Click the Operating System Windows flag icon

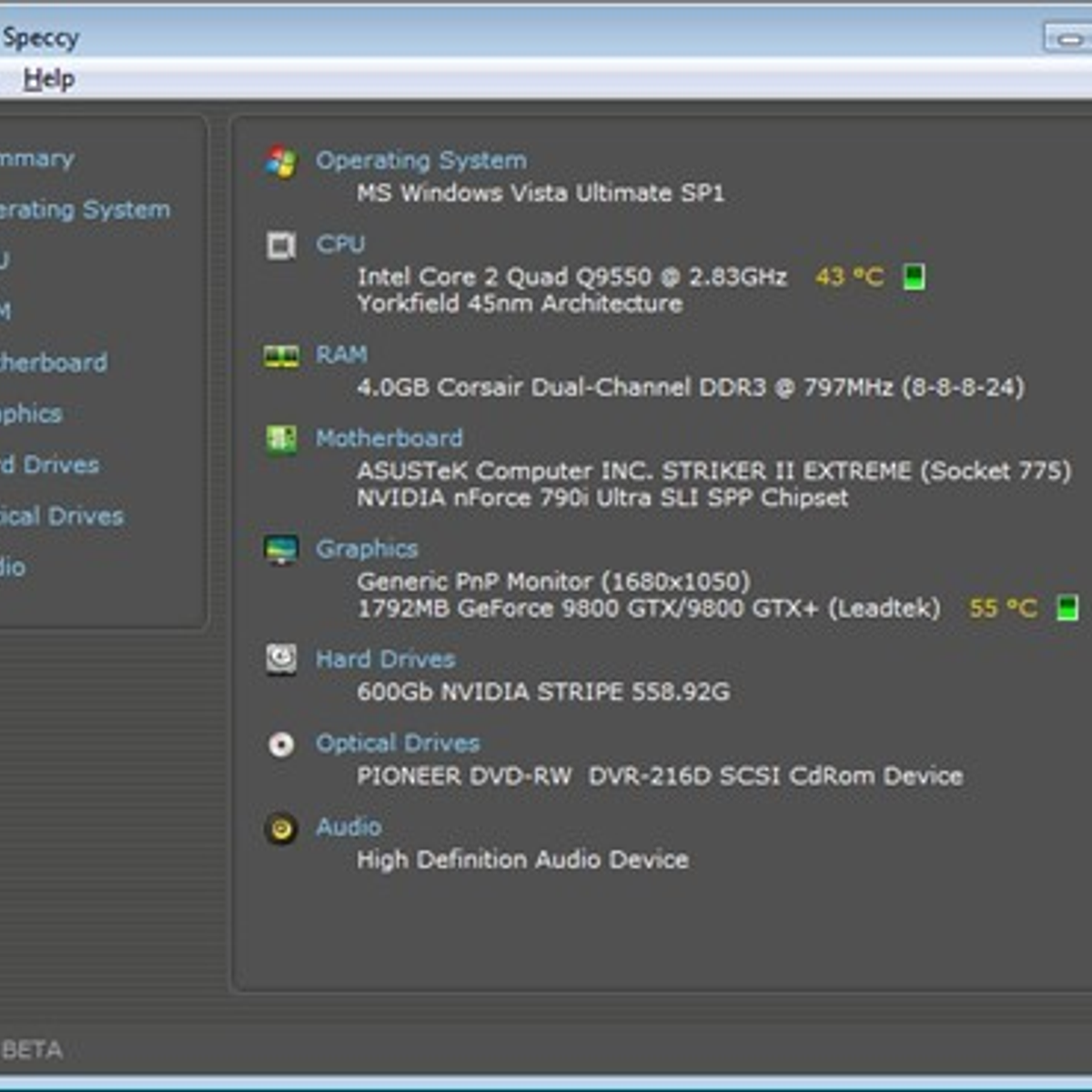pos(281,162)
